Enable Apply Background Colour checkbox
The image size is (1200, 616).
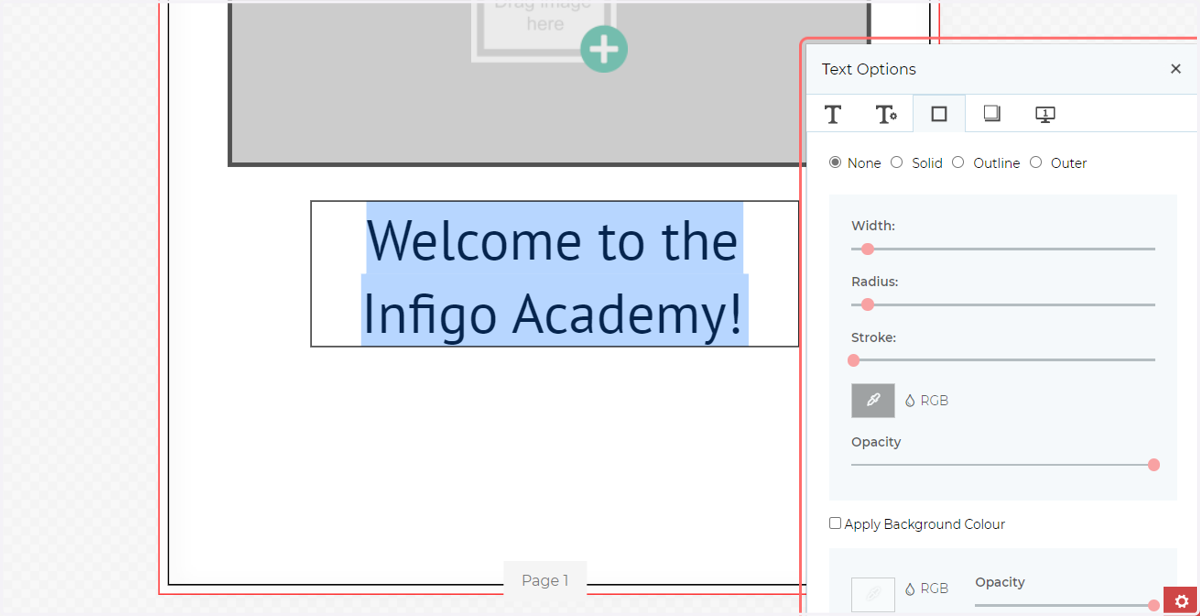click(835, 523)
